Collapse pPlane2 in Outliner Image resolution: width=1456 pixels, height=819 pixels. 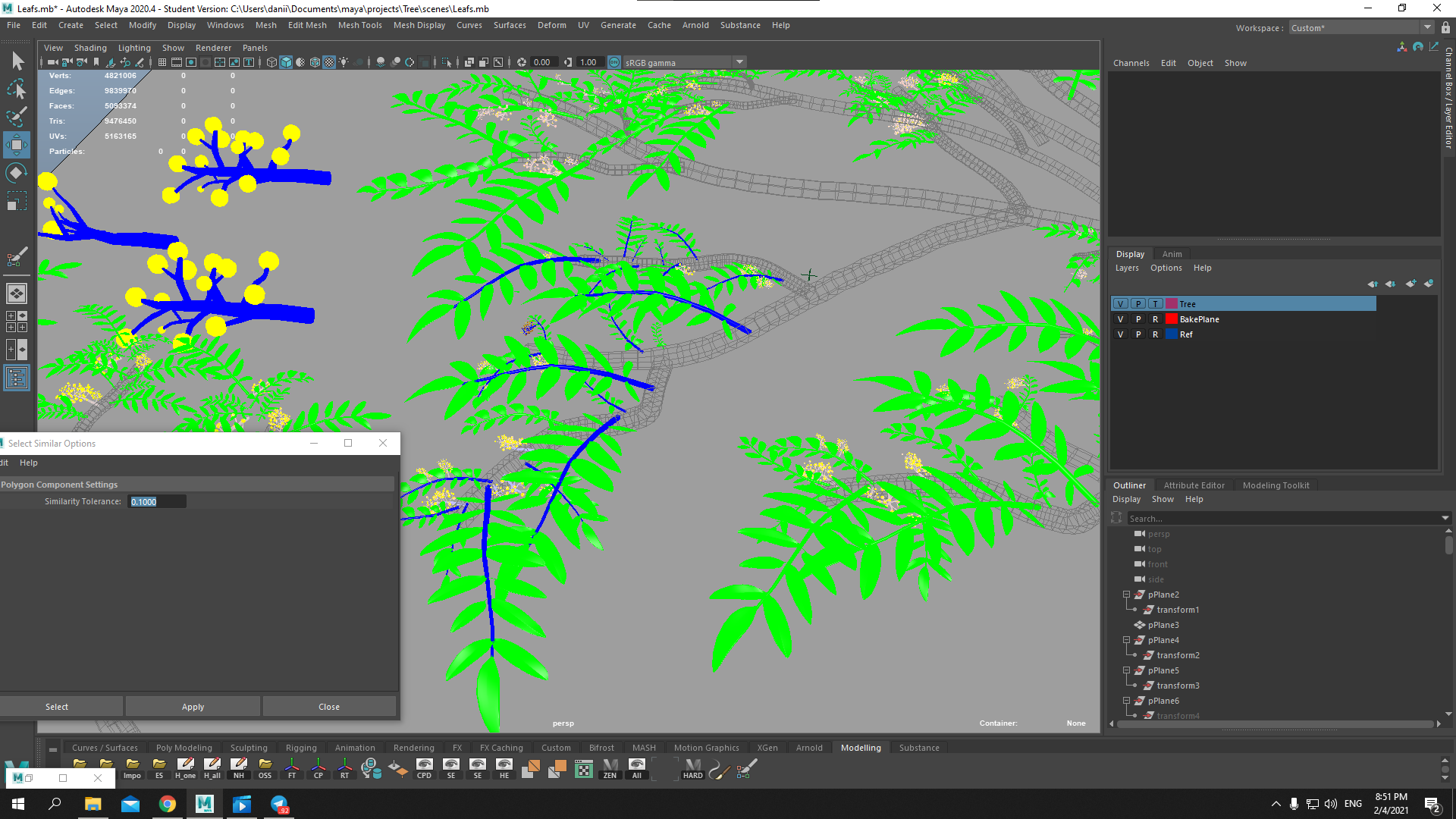[1127, 595]
